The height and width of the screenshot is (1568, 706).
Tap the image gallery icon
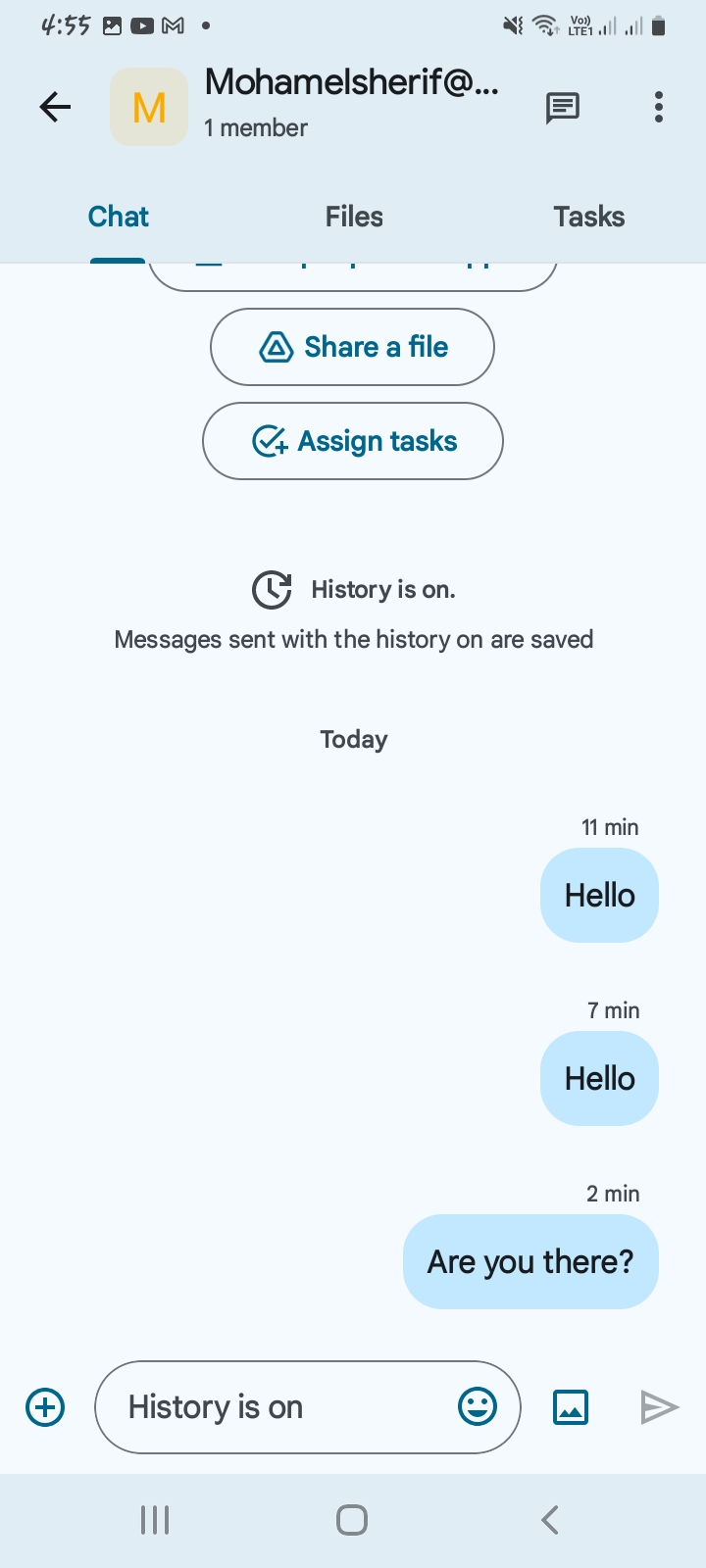click(571, 1407)
